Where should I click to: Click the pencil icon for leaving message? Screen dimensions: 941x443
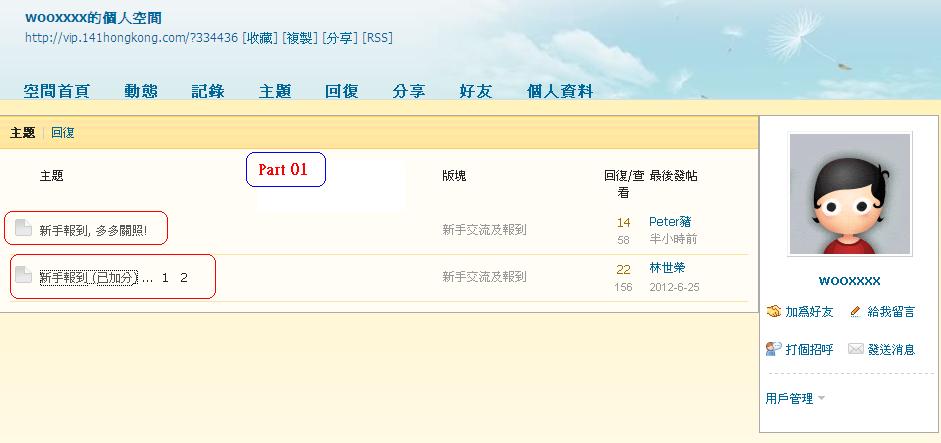click(855, 312)
